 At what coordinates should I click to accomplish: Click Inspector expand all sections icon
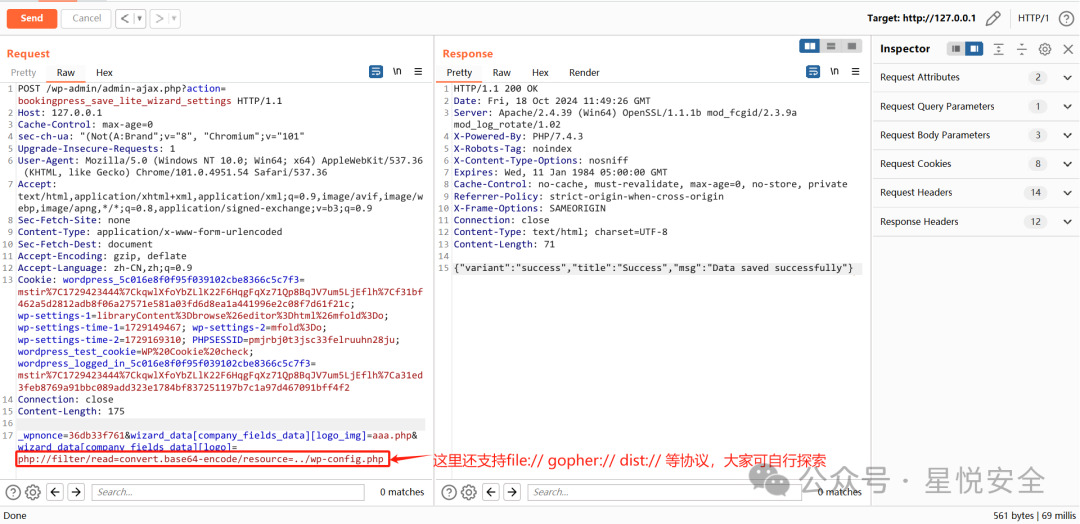tap(999, 49)
